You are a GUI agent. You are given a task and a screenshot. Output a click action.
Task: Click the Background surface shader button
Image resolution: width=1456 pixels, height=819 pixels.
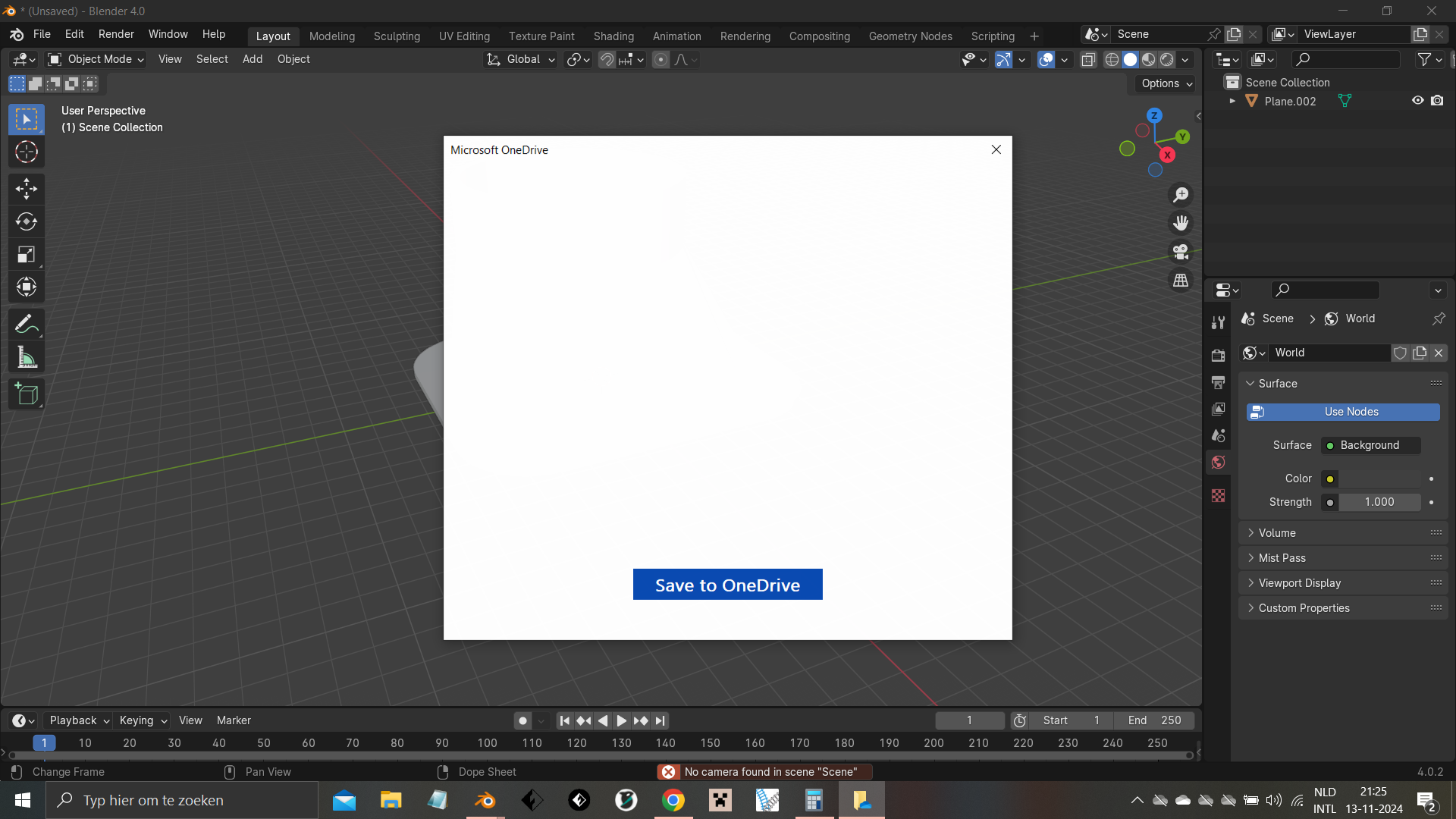coord(1371,446)
